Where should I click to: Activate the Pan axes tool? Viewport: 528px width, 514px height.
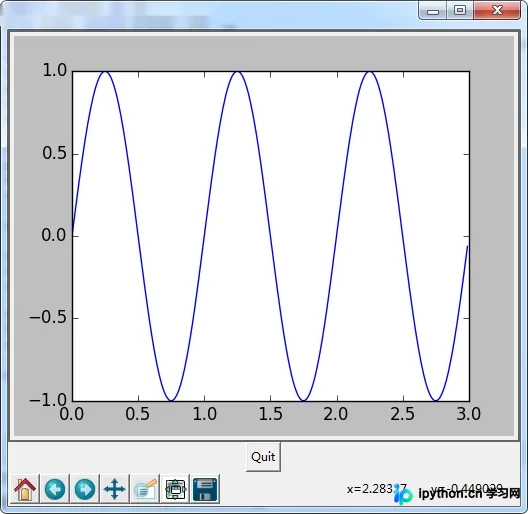click(115, 489)
